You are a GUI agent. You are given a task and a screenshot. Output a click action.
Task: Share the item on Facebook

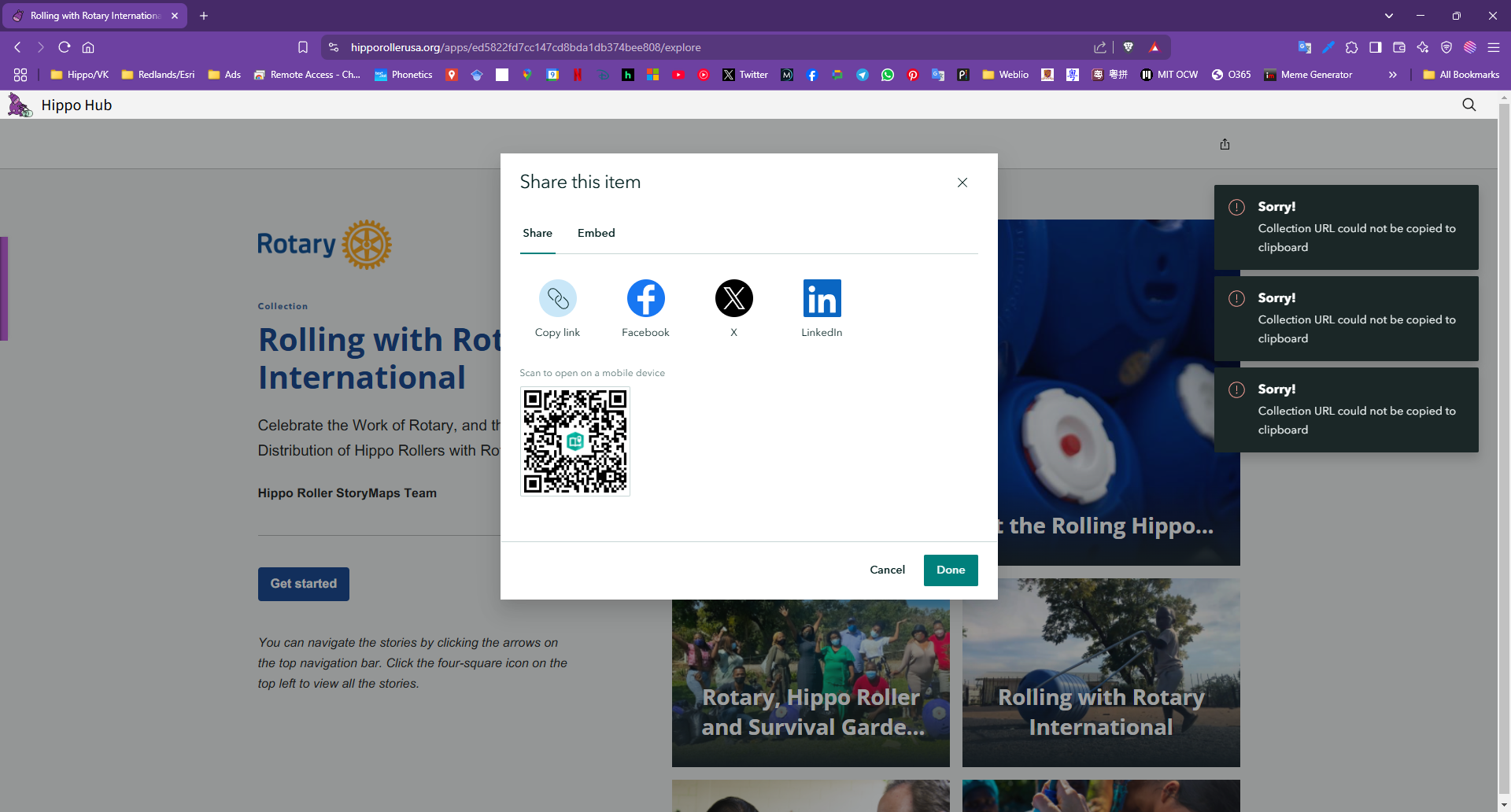pyautogui.click(x=646, y=298)
